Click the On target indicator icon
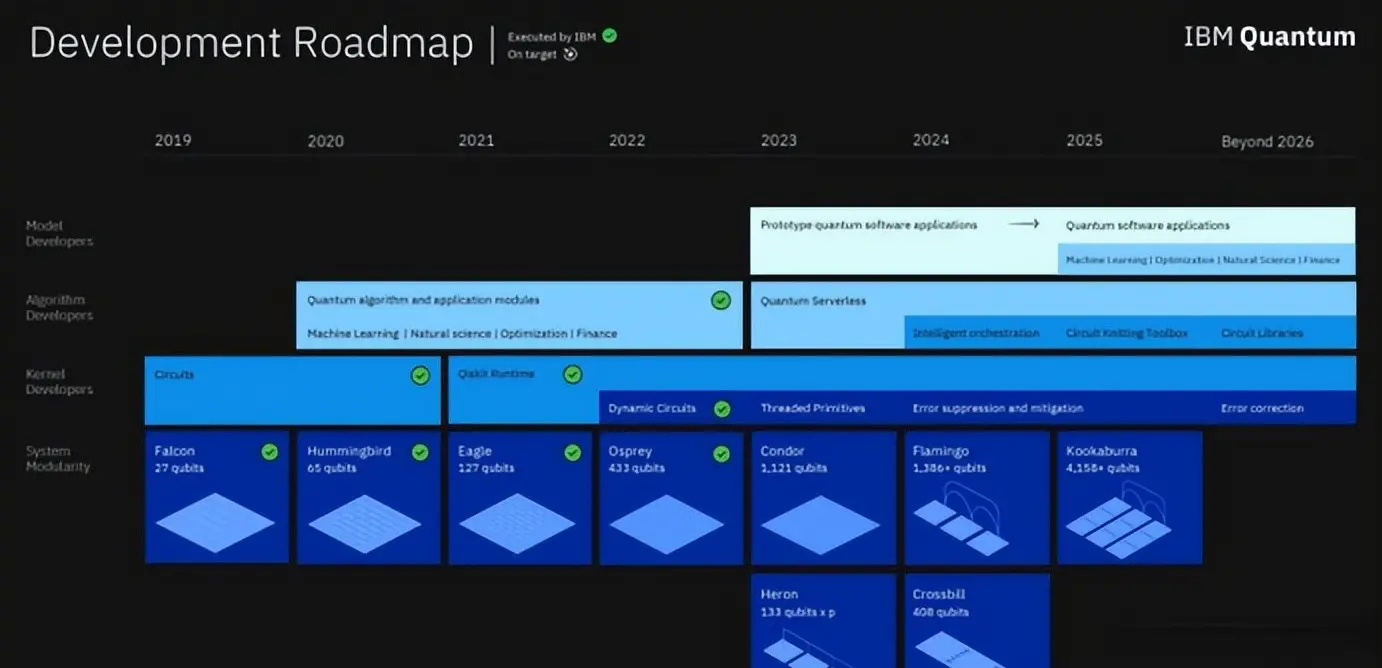1382x668 pixels. point(570,55)
